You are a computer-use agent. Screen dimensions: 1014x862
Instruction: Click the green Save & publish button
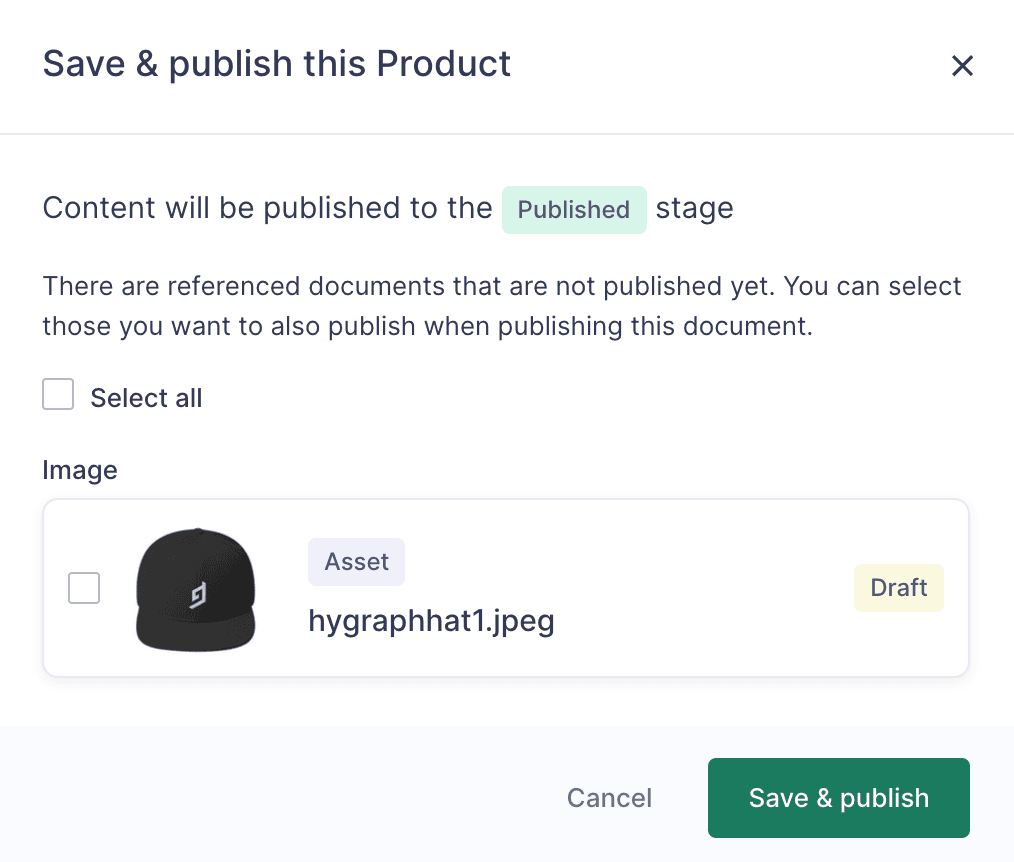tap(838, 798)
